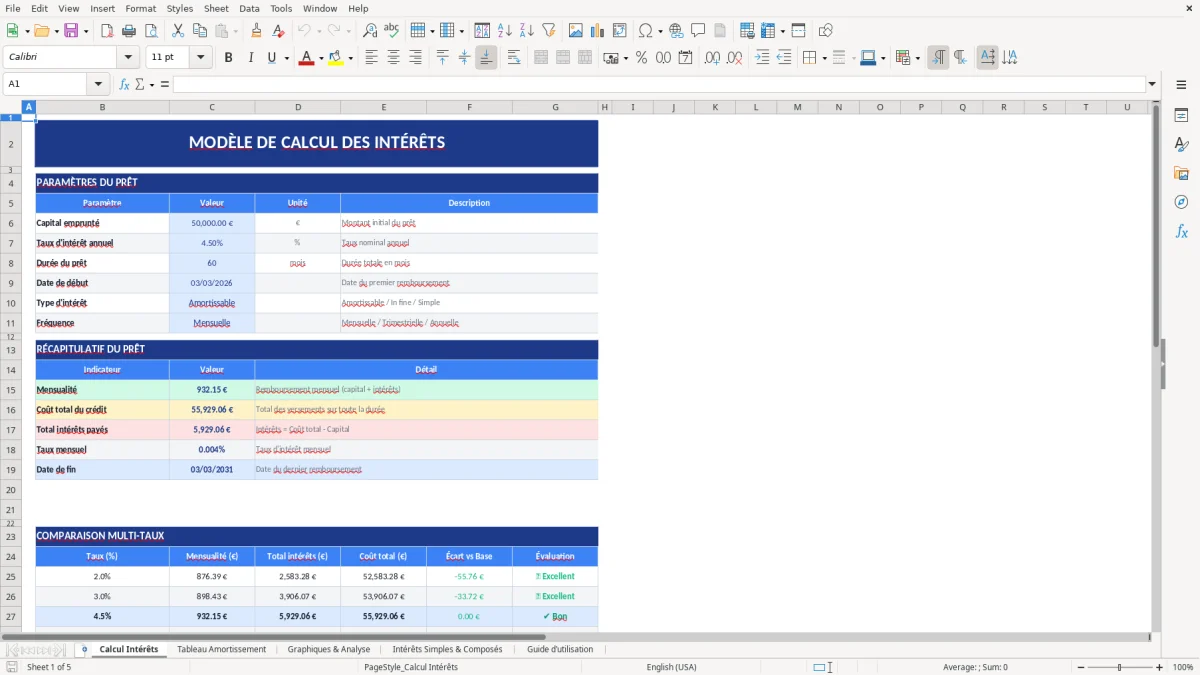The image size is (1200, 675).
Task: Sort the data ascending
Action: click(x=504, y=30)
